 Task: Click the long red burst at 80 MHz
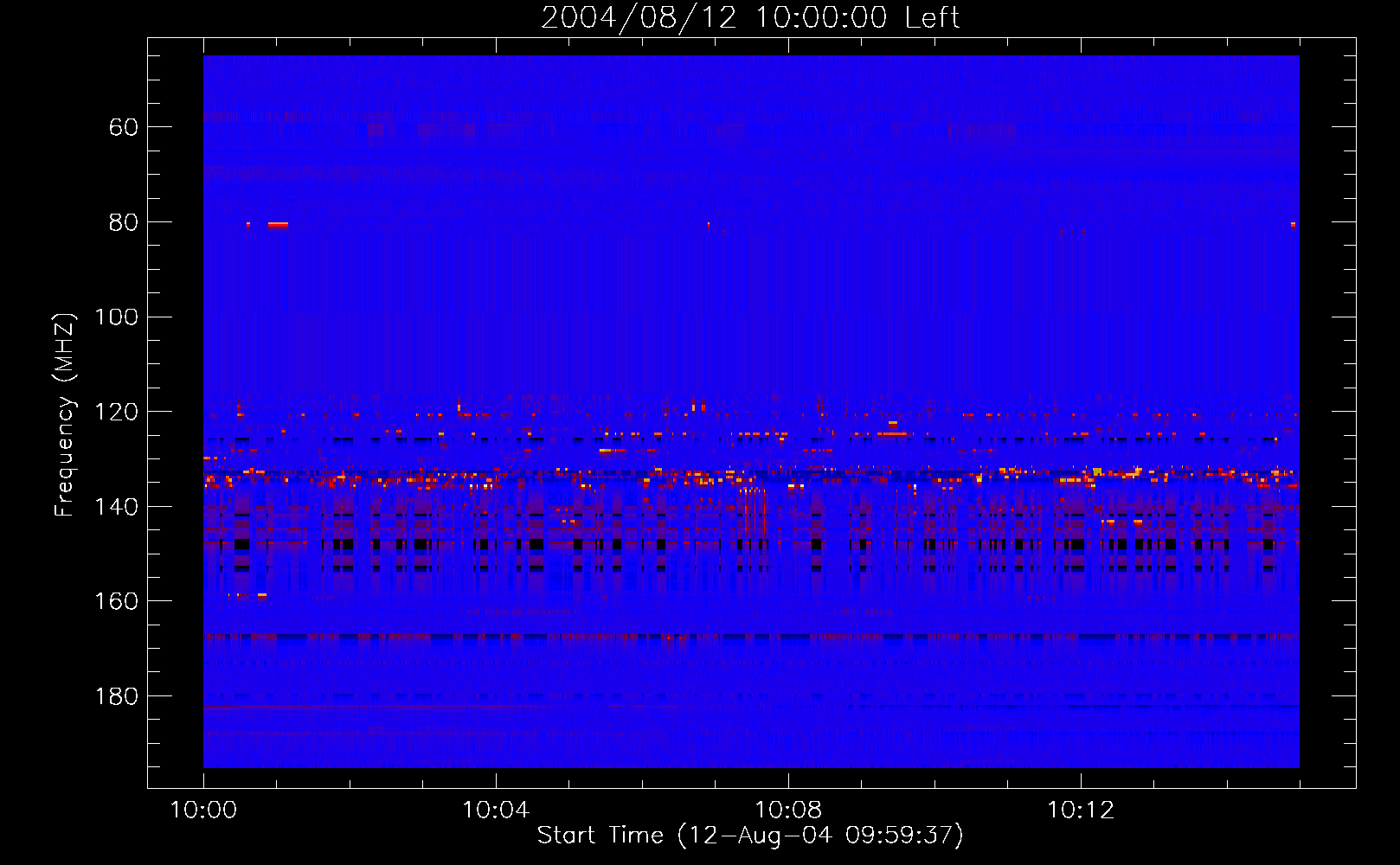coord(278,225)
